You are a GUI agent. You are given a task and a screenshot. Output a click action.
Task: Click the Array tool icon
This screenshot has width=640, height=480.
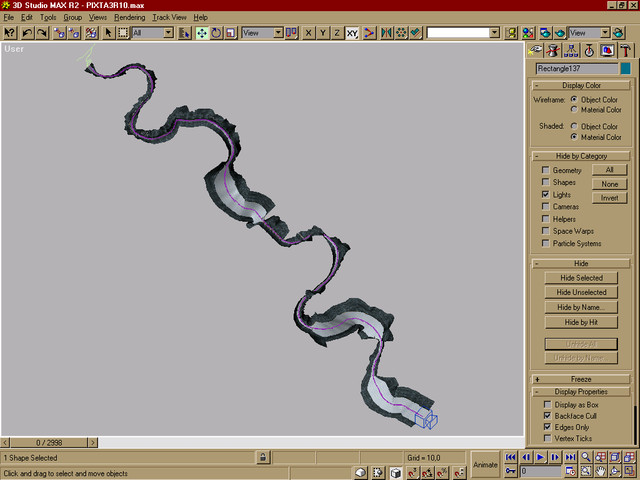[x=401, y=33]
